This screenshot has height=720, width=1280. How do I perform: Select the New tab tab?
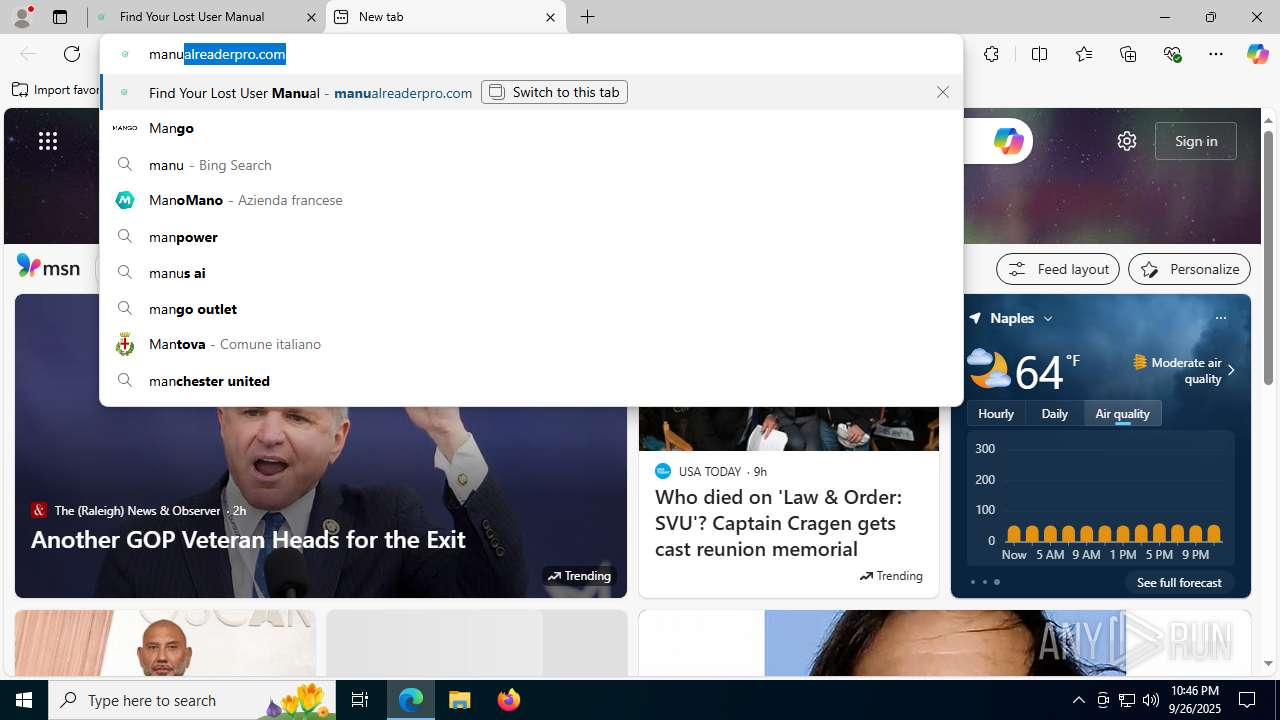[x=445, y=17]
